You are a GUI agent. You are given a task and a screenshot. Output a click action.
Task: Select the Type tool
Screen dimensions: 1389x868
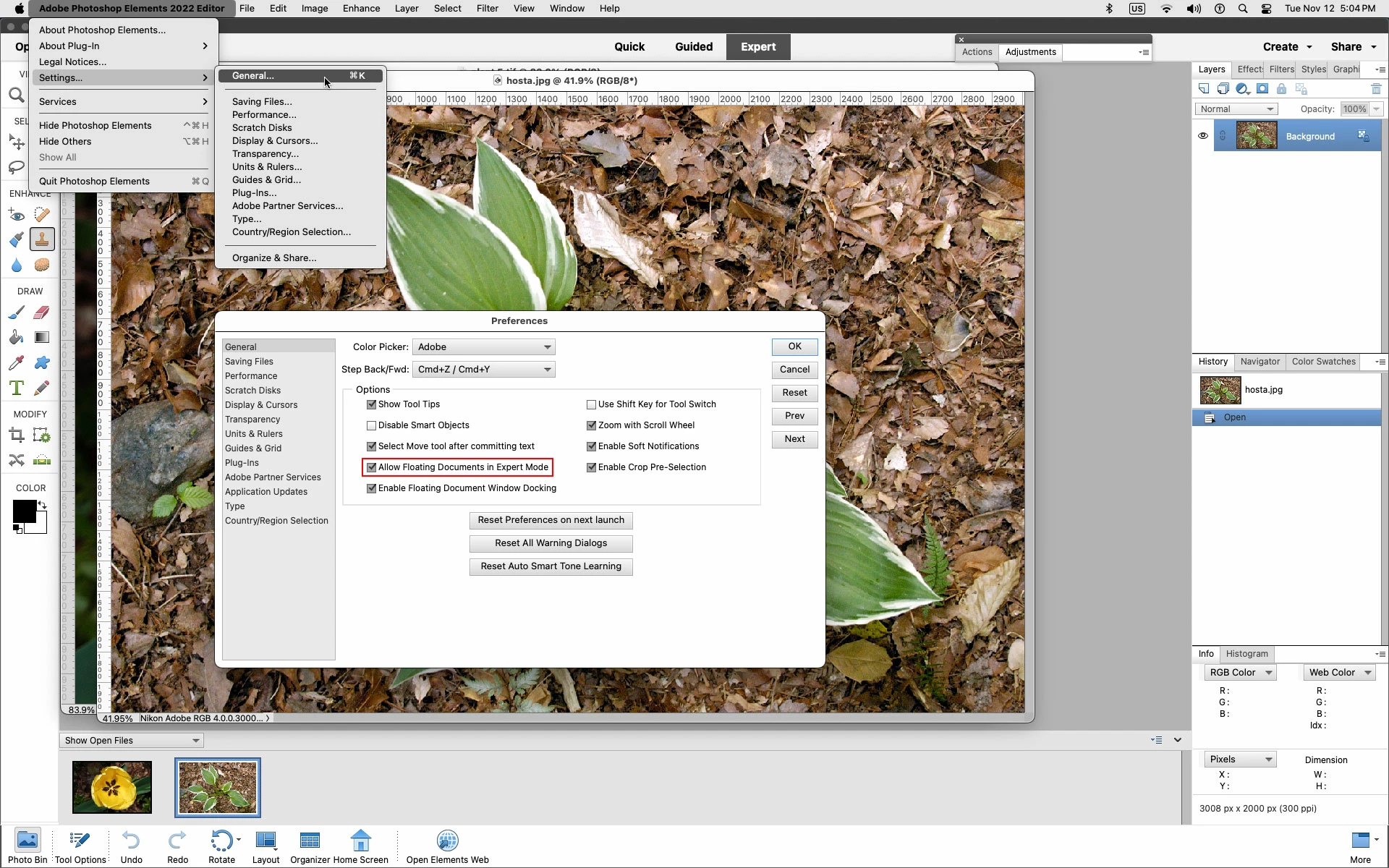pos(16,388)
